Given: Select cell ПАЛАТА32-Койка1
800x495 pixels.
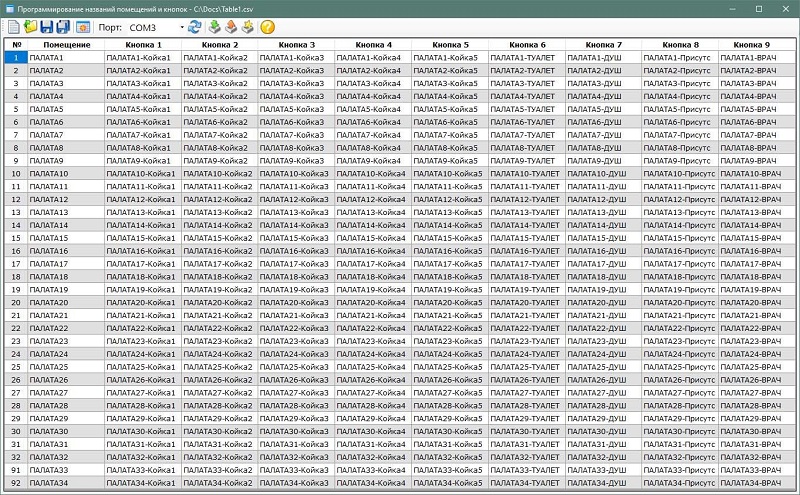Looking at the screenshot, I should tap(143, 457).
